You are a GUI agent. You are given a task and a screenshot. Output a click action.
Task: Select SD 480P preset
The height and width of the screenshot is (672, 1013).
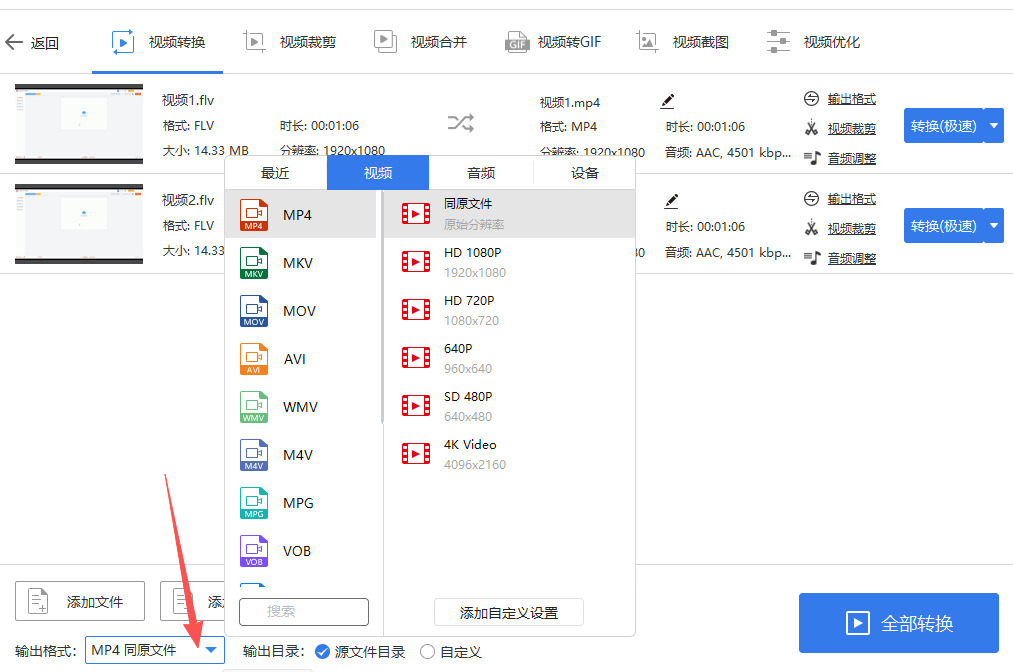point(509,406)
